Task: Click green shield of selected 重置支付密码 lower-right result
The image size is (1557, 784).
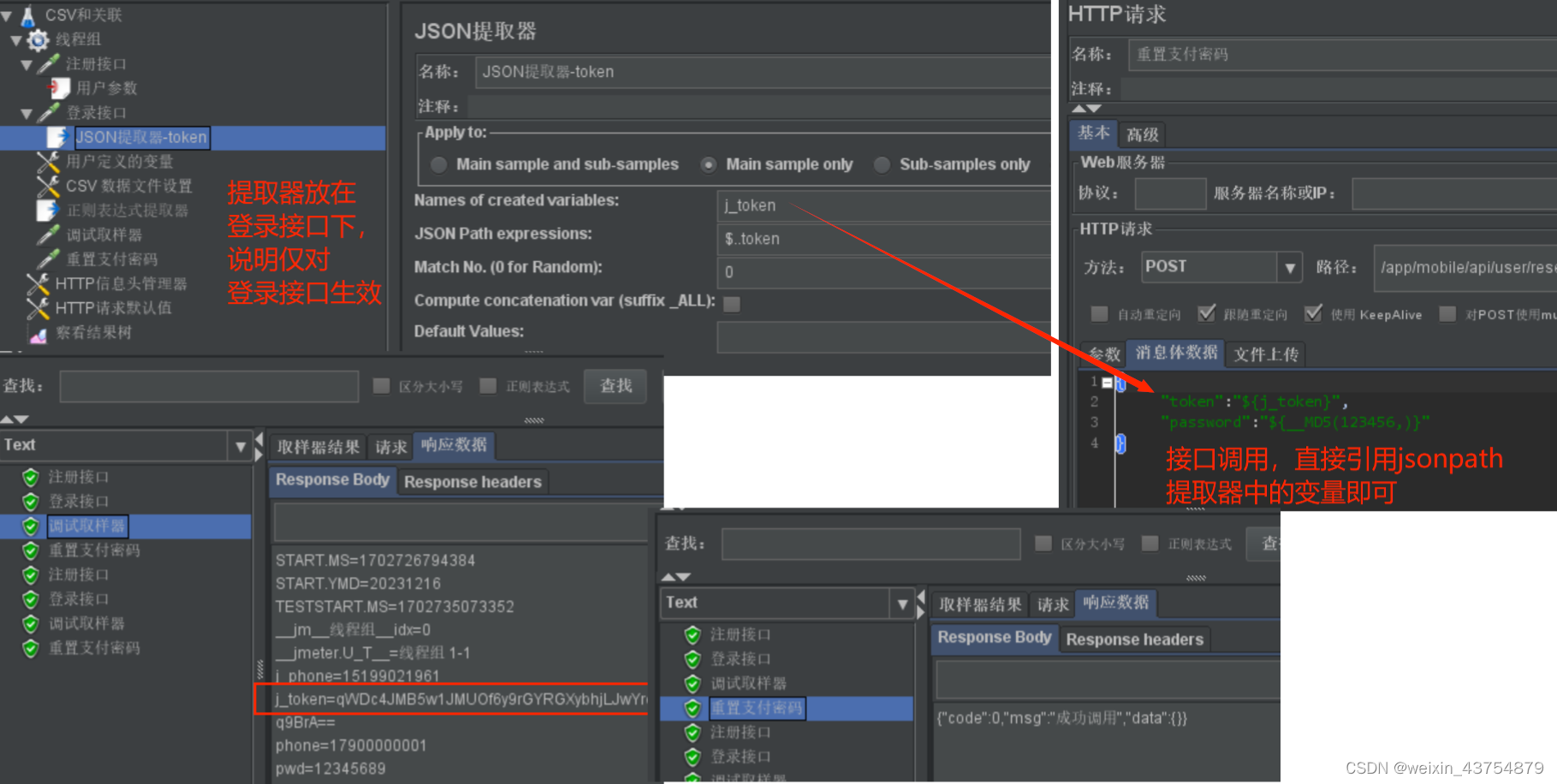Action: (x=692, y=708)
